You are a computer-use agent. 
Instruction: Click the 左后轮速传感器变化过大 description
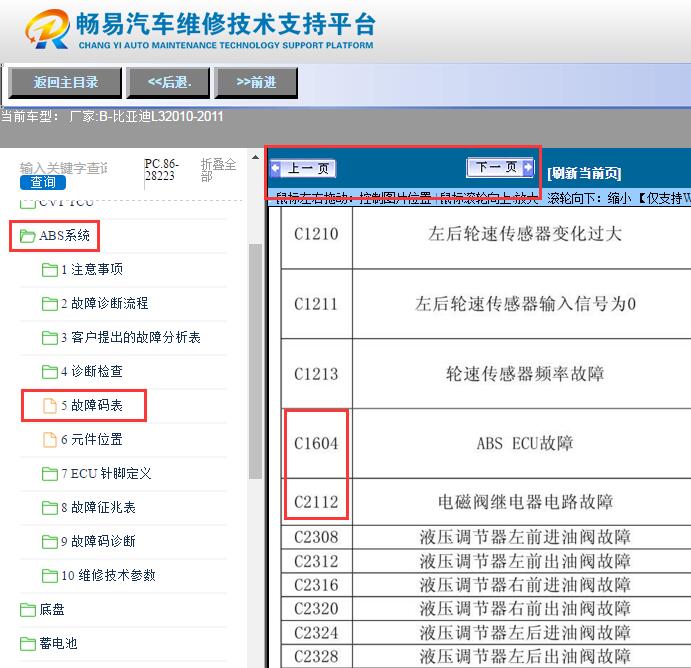524,234
